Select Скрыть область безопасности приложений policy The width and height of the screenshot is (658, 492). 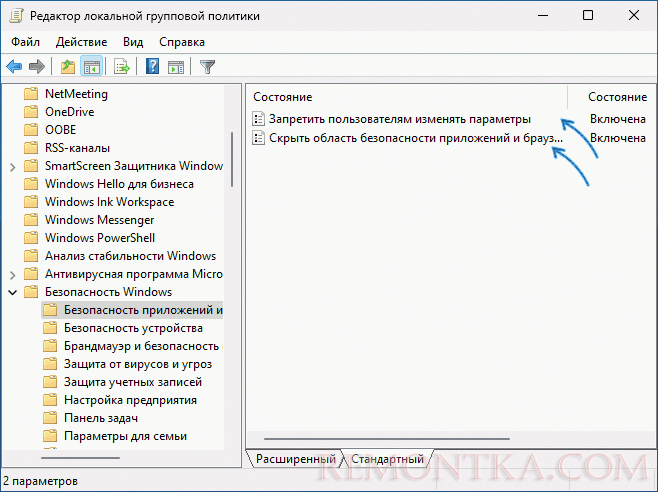click(x=415, y=138)
